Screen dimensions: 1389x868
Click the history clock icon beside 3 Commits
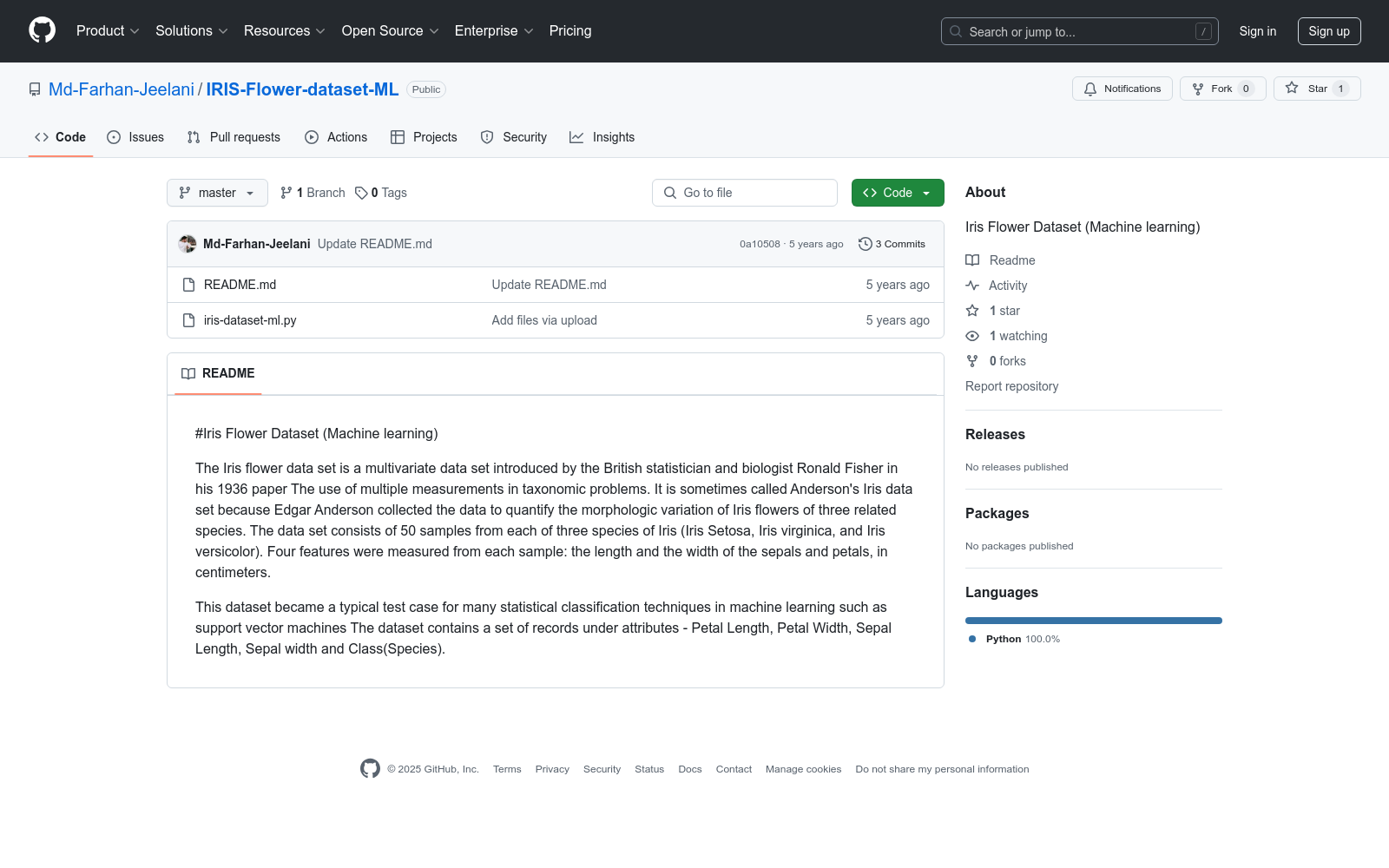[865, 244]
